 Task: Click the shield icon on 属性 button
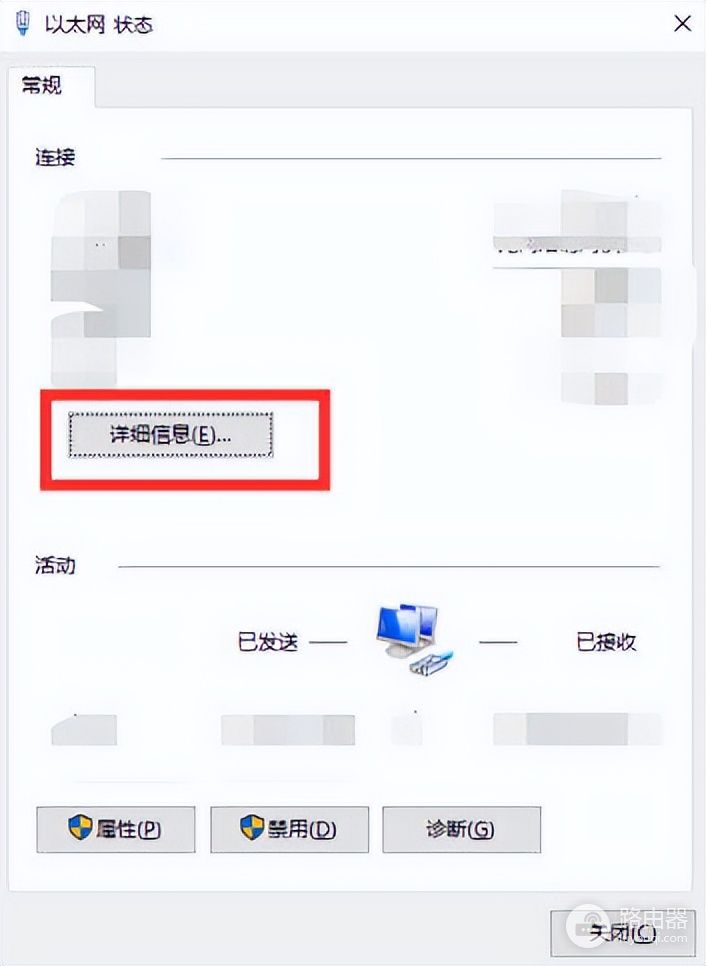pyautogui.click(x=80, y=827)
